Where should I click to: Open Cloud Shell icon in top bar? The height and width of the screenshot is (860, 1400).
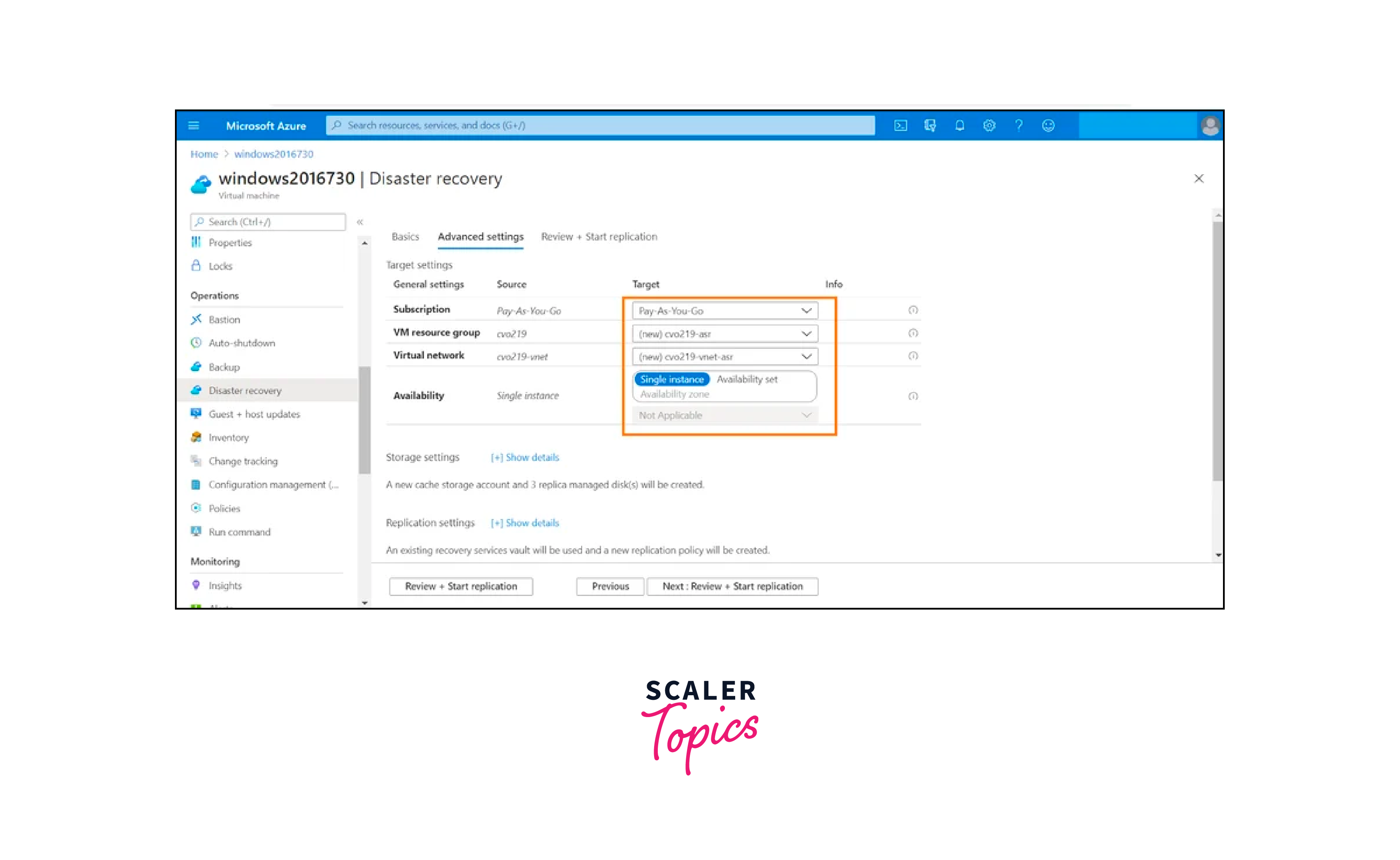(900, 126)
